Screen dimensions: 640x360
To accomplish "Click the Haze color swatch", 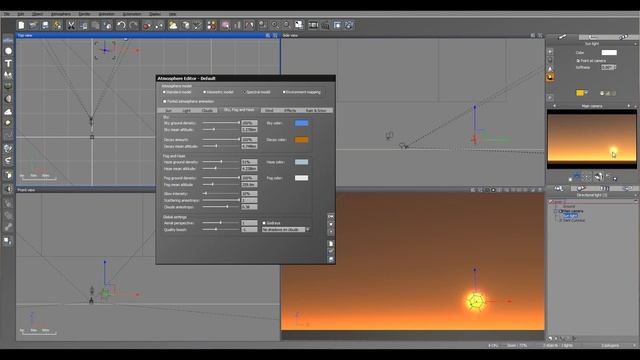I will (301, 162).
